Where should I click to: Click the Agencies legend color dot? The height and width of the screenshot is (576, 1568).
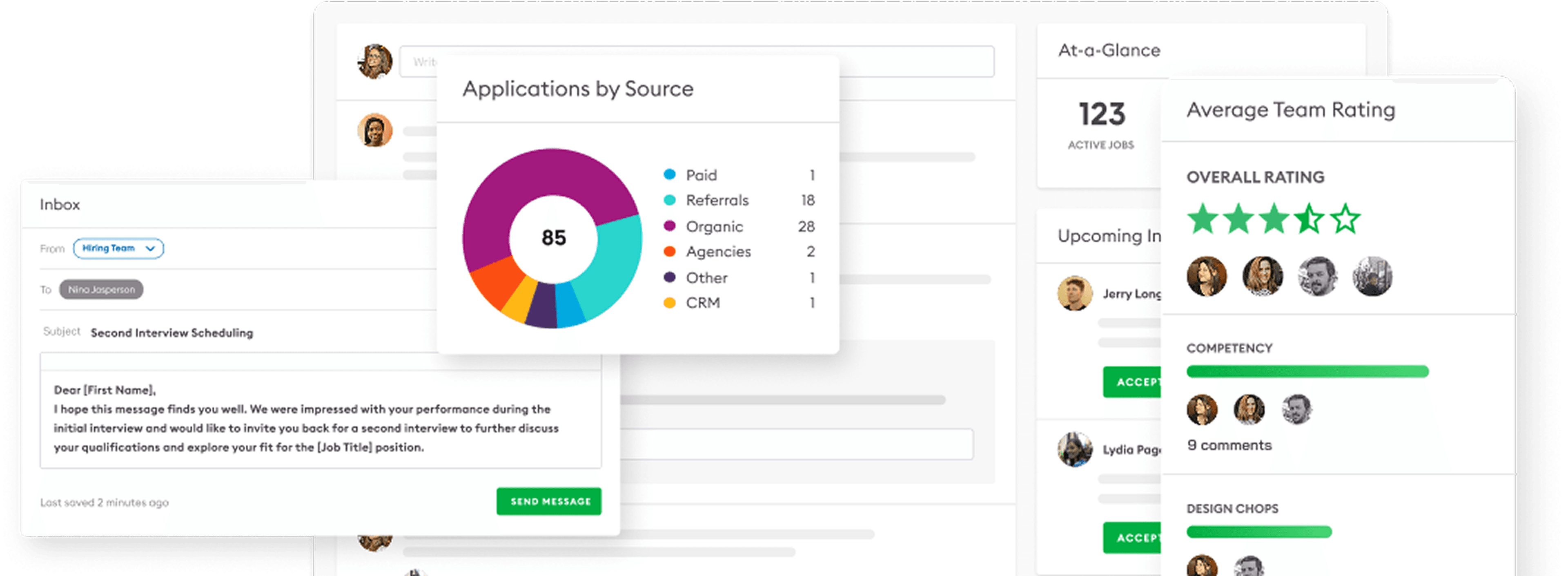[x=670, y=252]
